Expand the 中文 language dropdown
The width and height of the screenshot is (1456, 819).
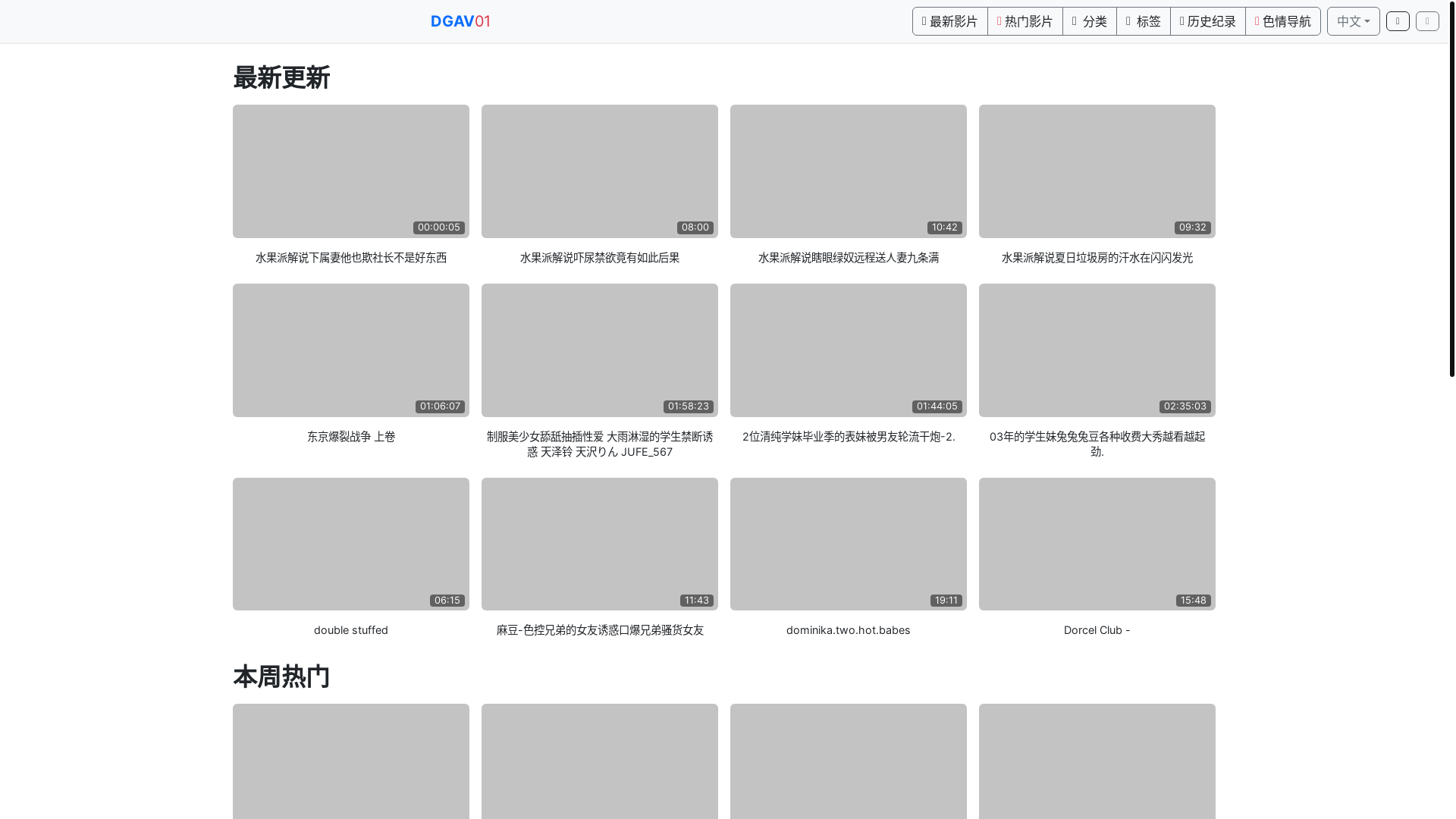tap(1353, 21)
